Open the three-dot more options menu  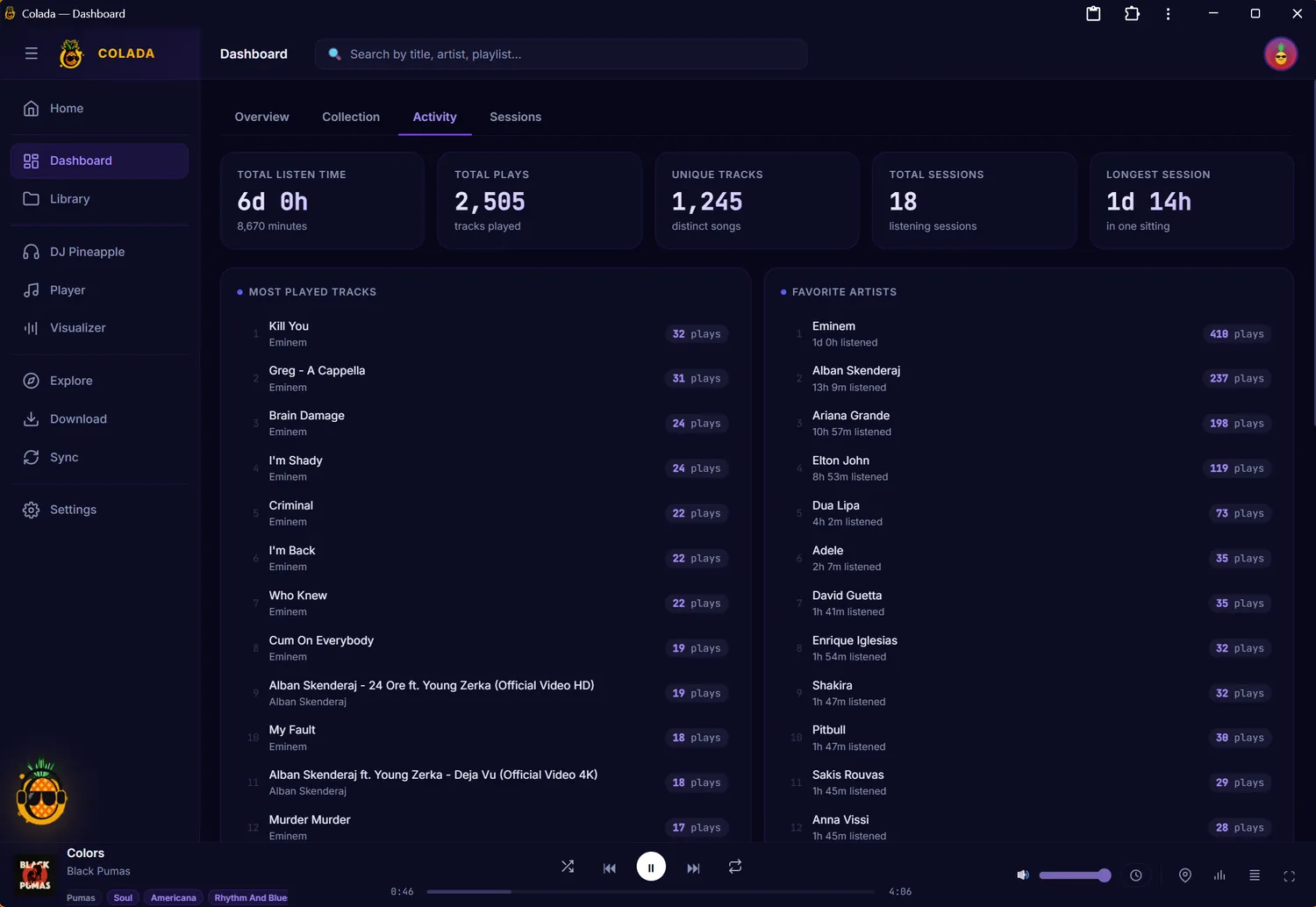1168,13
